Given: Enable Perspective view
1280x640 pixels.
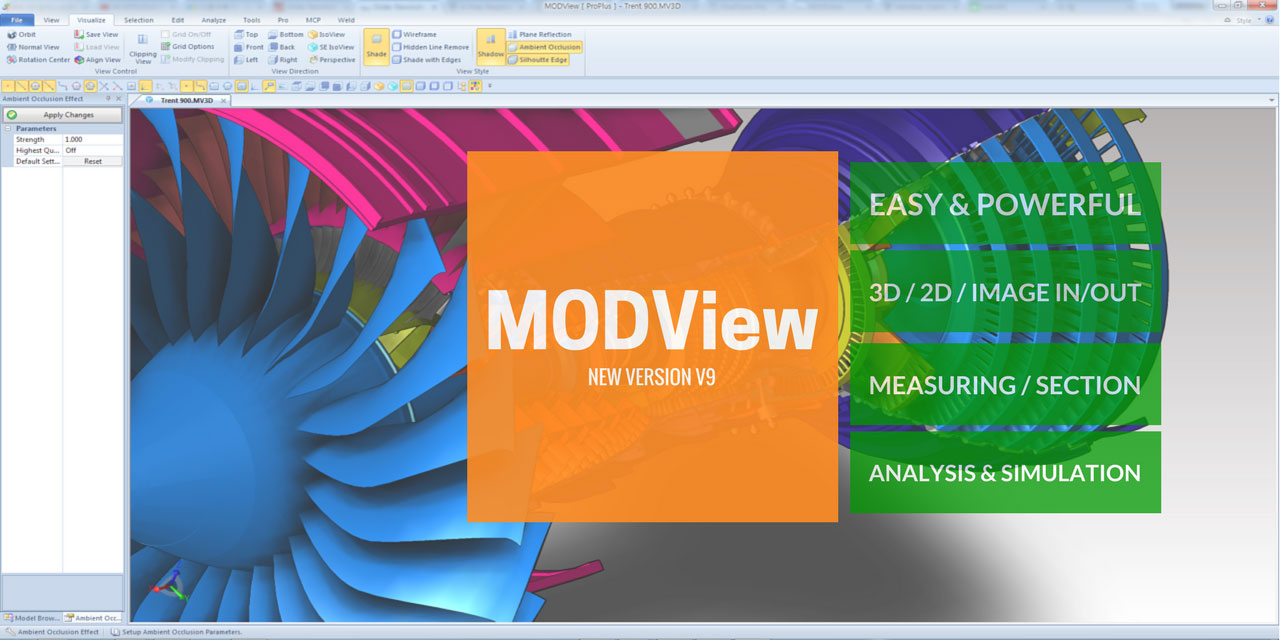Looking at the screenshot, I should pyautogui.click(x=331, y=59).
